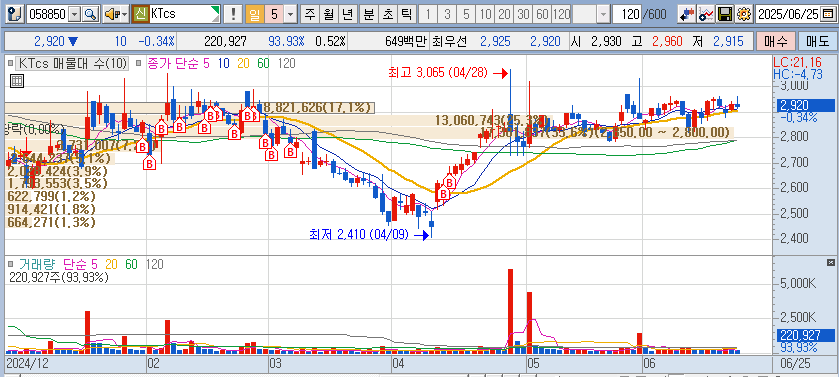The height and width of the screenshot is (377, 839).
Task: Select the 일 daily period button
Action: pos(254,14)
